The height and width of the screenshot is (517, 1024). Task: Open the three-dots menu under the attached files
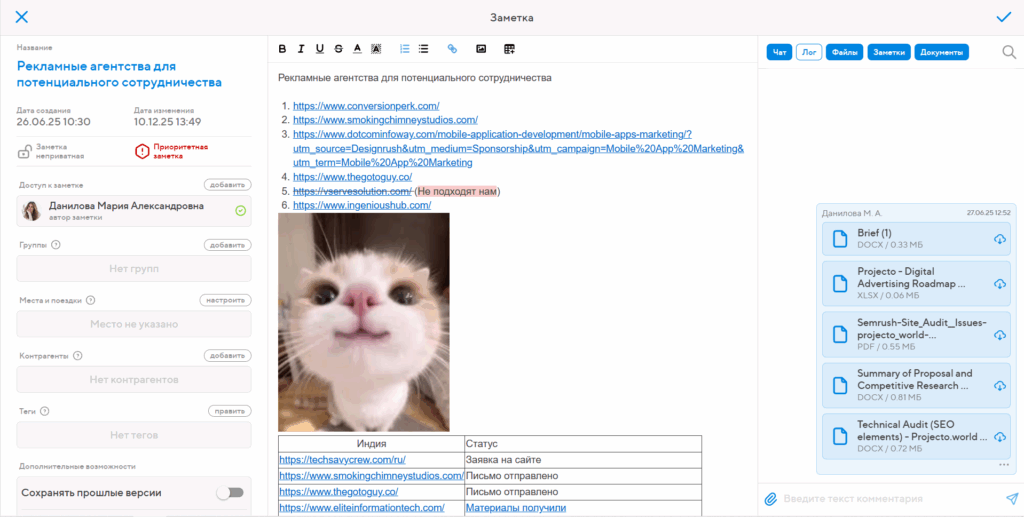(x=1004, y=465)
